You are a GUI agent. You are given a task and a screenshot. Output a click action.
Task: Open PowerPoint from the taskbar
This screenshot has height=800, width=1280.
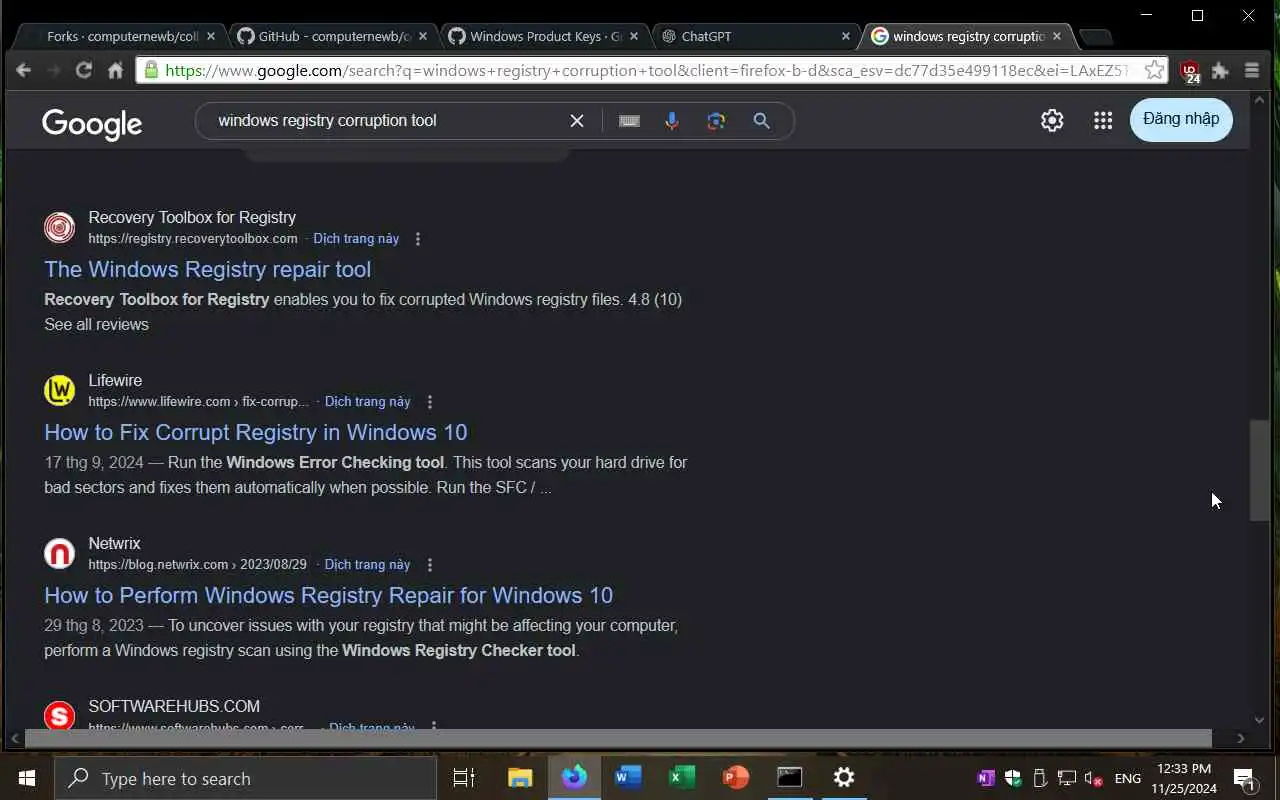[x=736, y=778]
